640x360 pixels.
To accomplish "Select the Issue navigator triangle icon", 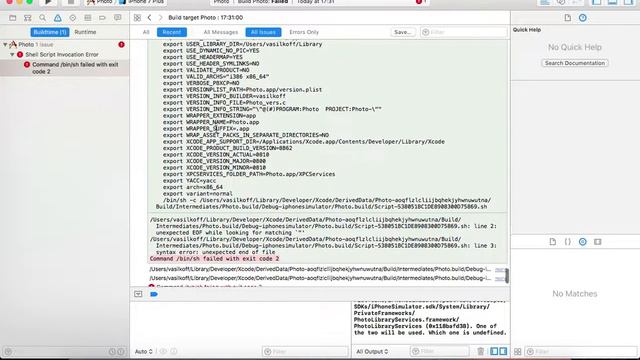I will [58, 18].
